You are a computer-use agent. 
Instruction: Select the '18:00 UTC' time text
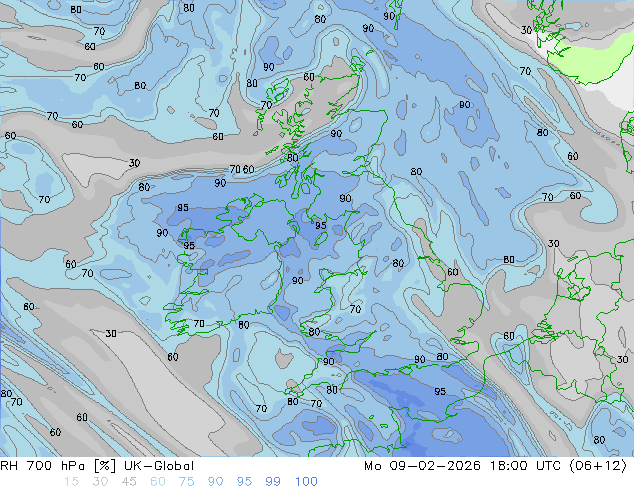click(x=526, y=466)
